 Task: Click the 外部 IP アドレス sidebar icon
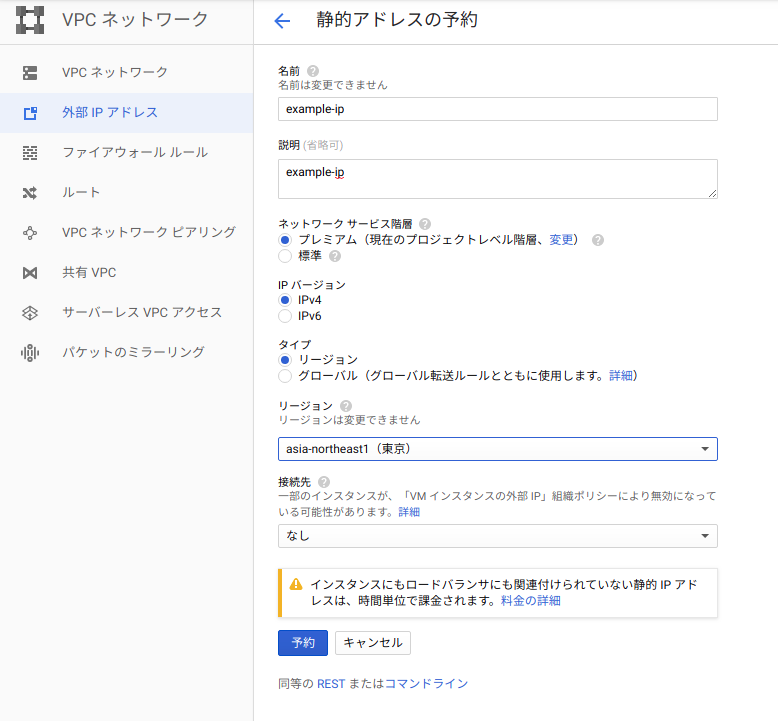[30, 113]
